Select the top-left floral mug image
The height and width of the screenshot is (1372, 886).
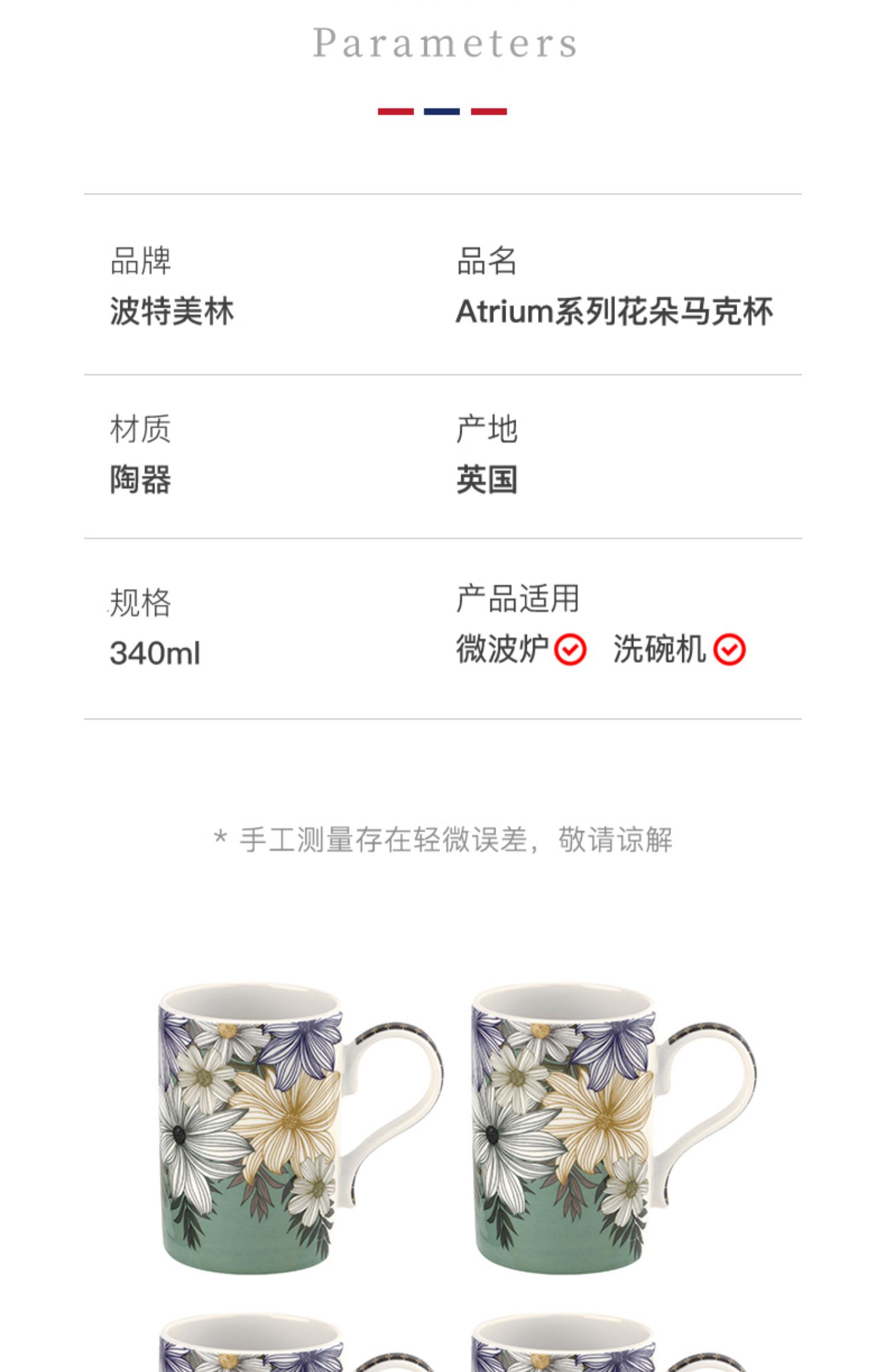click(301, 1129)
